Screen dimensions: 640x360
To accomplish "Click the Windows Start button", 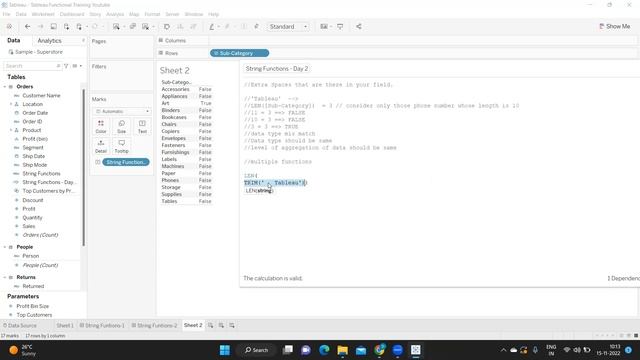I will pos(224,350).
